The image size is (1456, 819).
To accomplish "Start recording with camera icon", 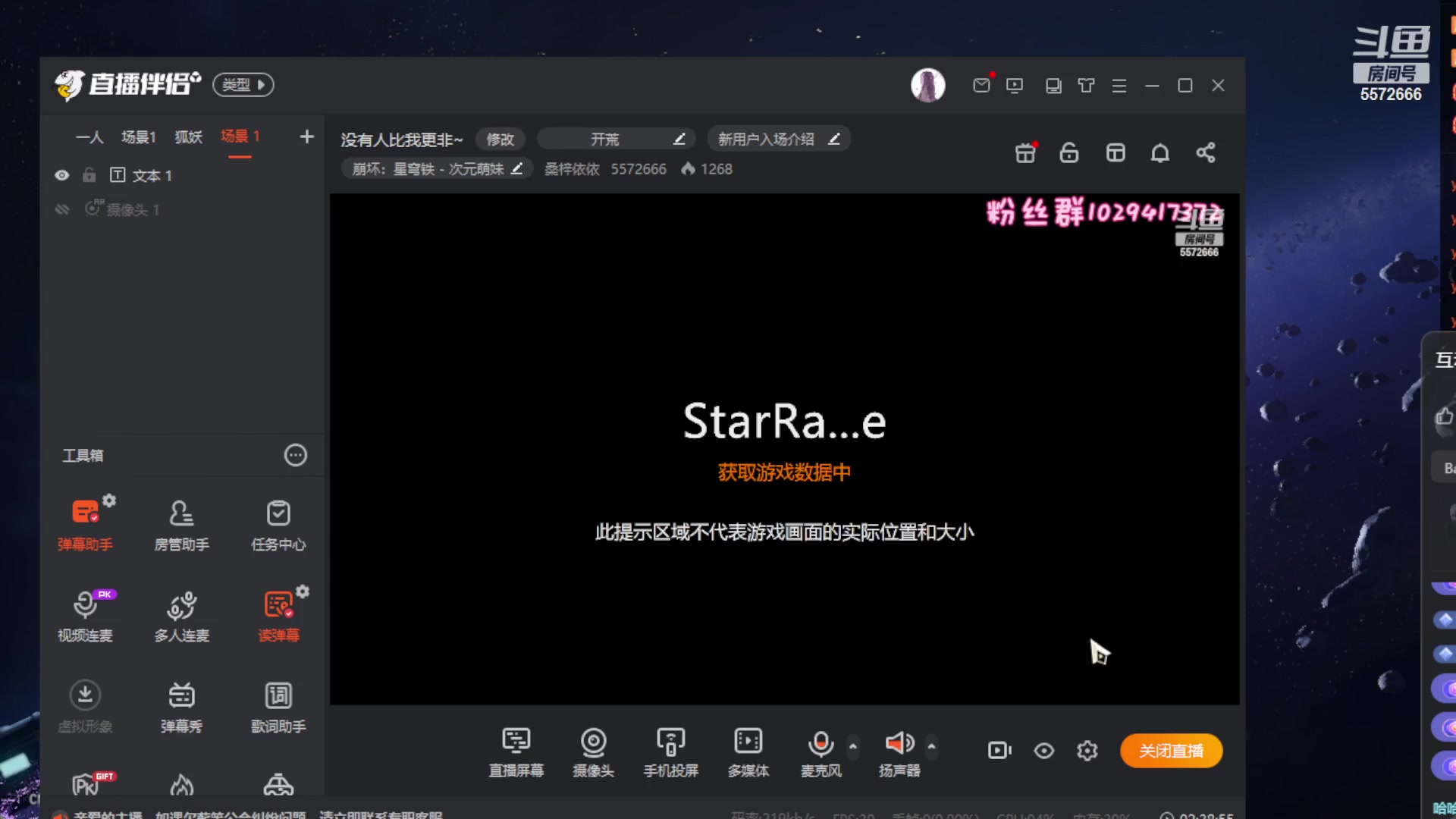I will point(999,751).
